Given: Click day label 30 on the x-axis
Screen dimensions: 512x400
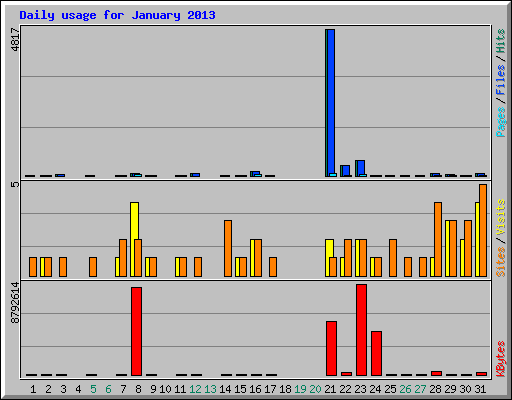Looking at the screenshot, I should coord(465,389).
